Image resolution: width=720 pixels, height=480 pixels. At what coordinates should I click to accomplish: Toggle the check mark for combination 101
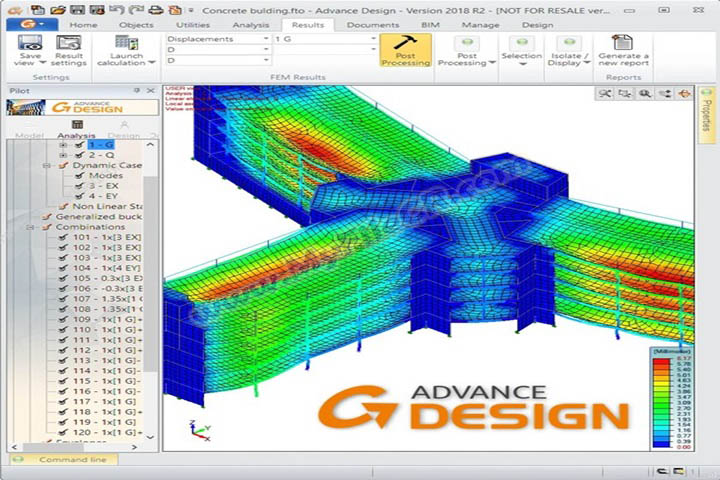63,237
